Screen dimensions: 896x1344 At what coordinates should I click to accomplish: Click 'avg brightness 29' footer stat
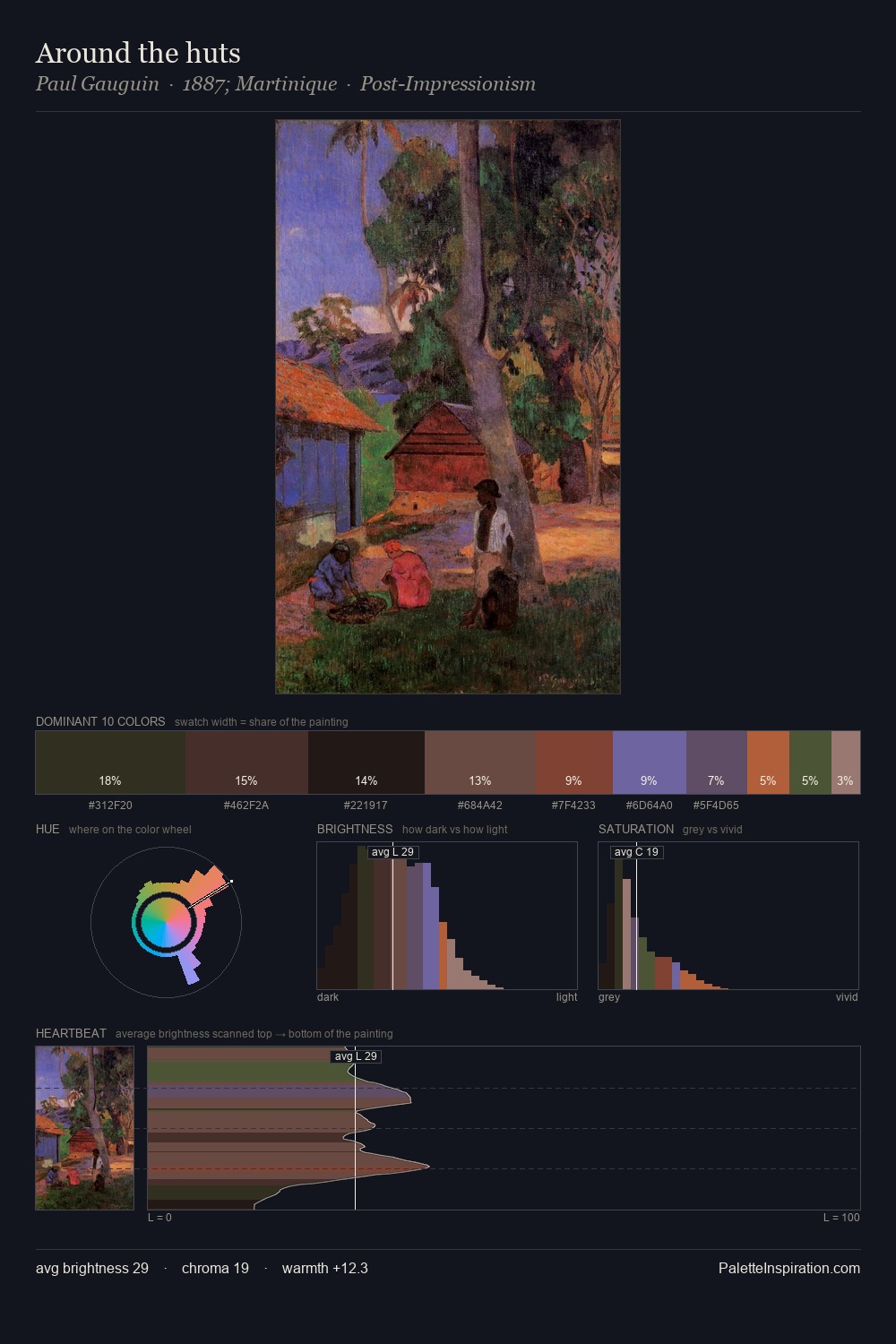pyautogui.click(x=92, y=1268)
